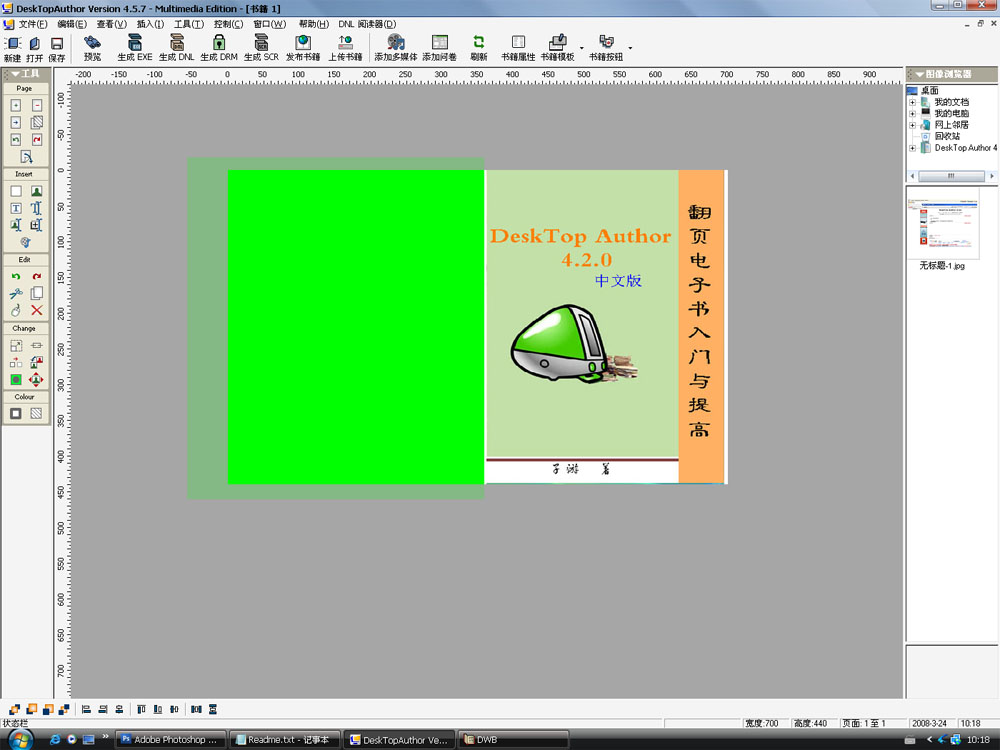
Task: Click the red X Delete icon
Action: 37,310
